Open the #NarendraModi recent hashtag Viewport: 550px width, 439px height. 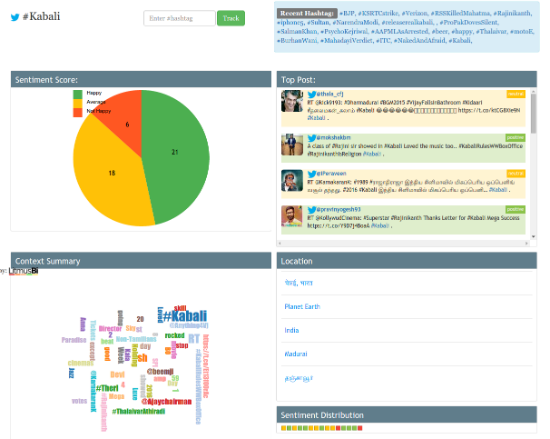[355, 22]
